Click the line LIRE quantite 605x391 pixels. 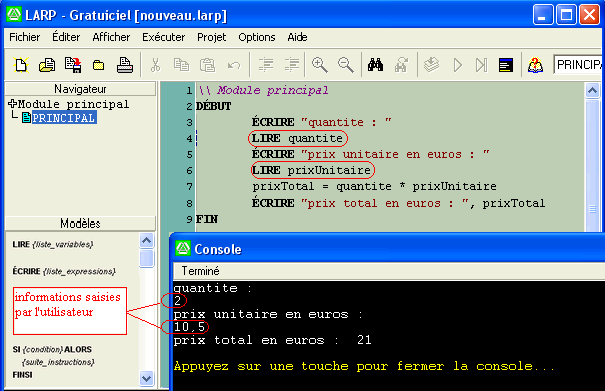pos(297,138)
